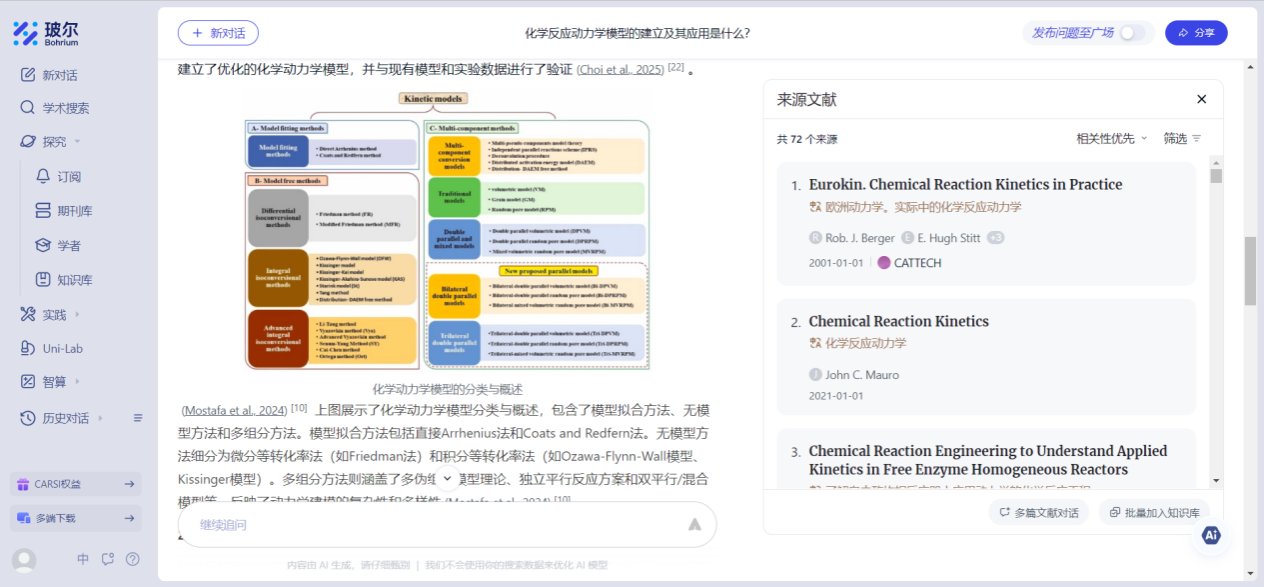The width and height of the screenshot is (1264, 587).
Task: Click the feedback chat bubble icon
Action: pyautogui.click(x=108, y=559)
